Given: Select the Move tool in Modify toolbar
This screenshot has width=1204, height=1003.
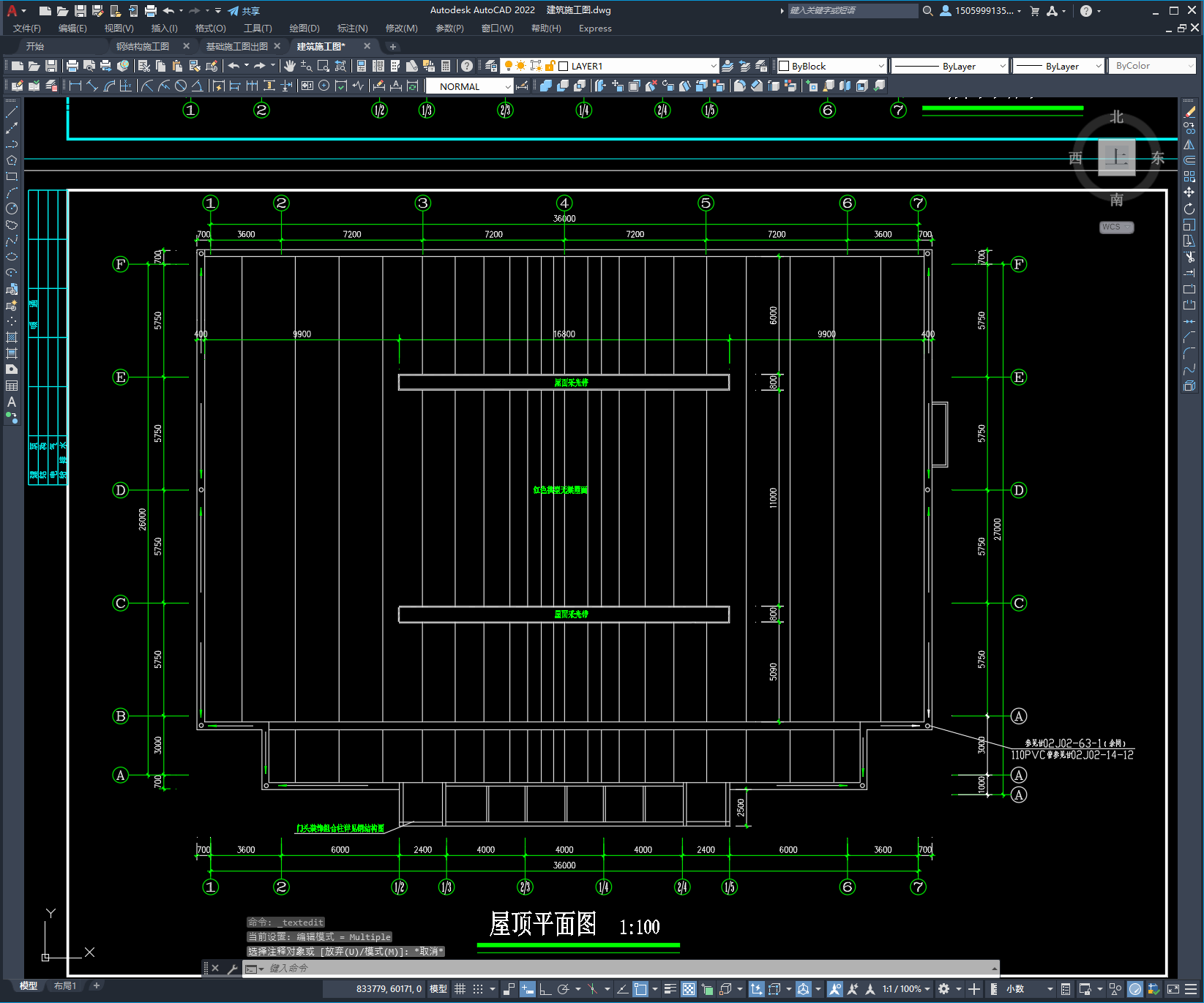Looking at the screenshot, I should click(x=1189, y=192).
